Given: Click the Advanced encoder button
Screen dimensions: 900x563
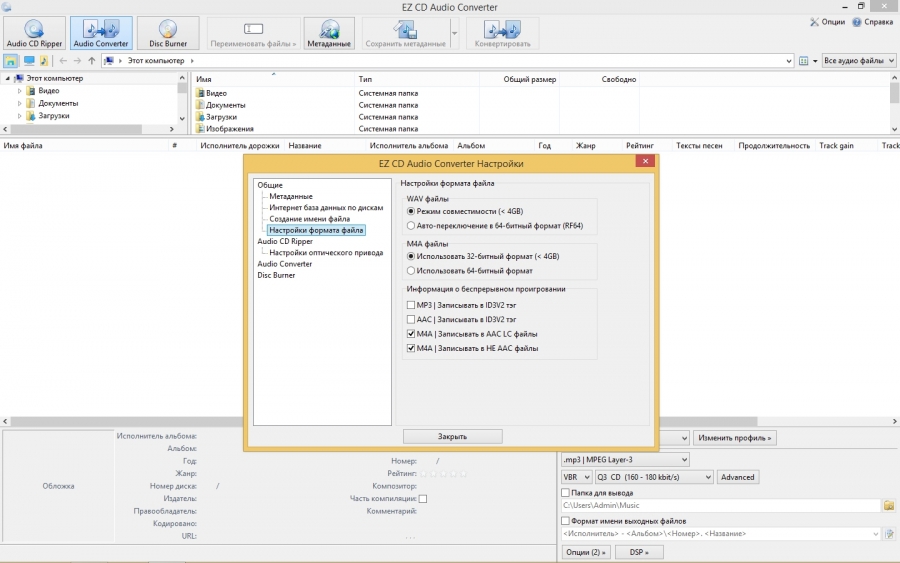Looking at the screenshot, I should (738, 477).
